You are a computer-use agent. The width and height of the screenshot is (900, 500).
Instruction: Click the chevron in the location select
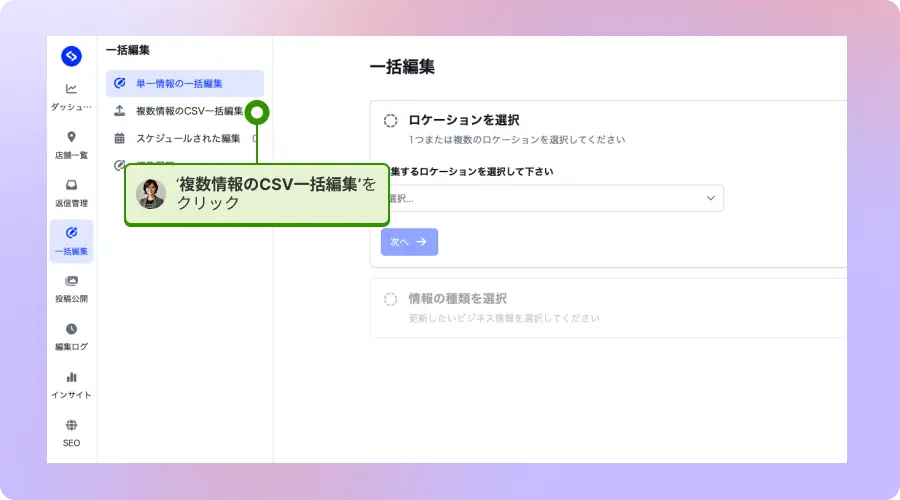[x=711, y=198]
